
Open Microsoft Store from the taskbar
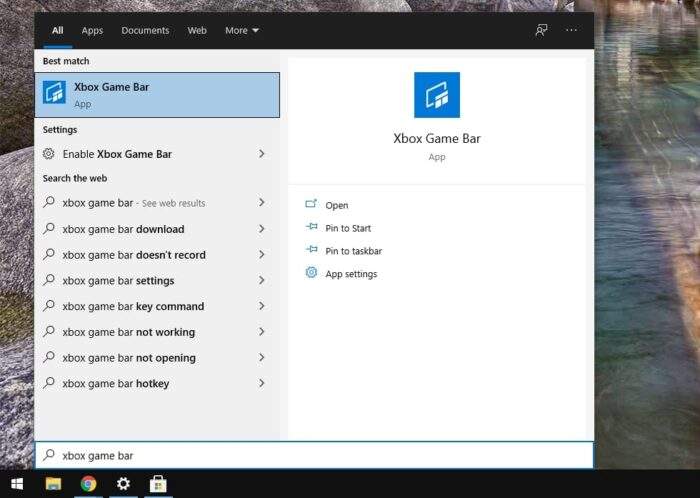point(158,484)
